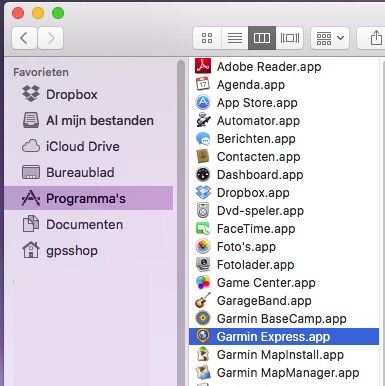Viewport: 385px width, 386px height.
Task: Click the Dropbox icon in the sidebar
Action: 31,94
